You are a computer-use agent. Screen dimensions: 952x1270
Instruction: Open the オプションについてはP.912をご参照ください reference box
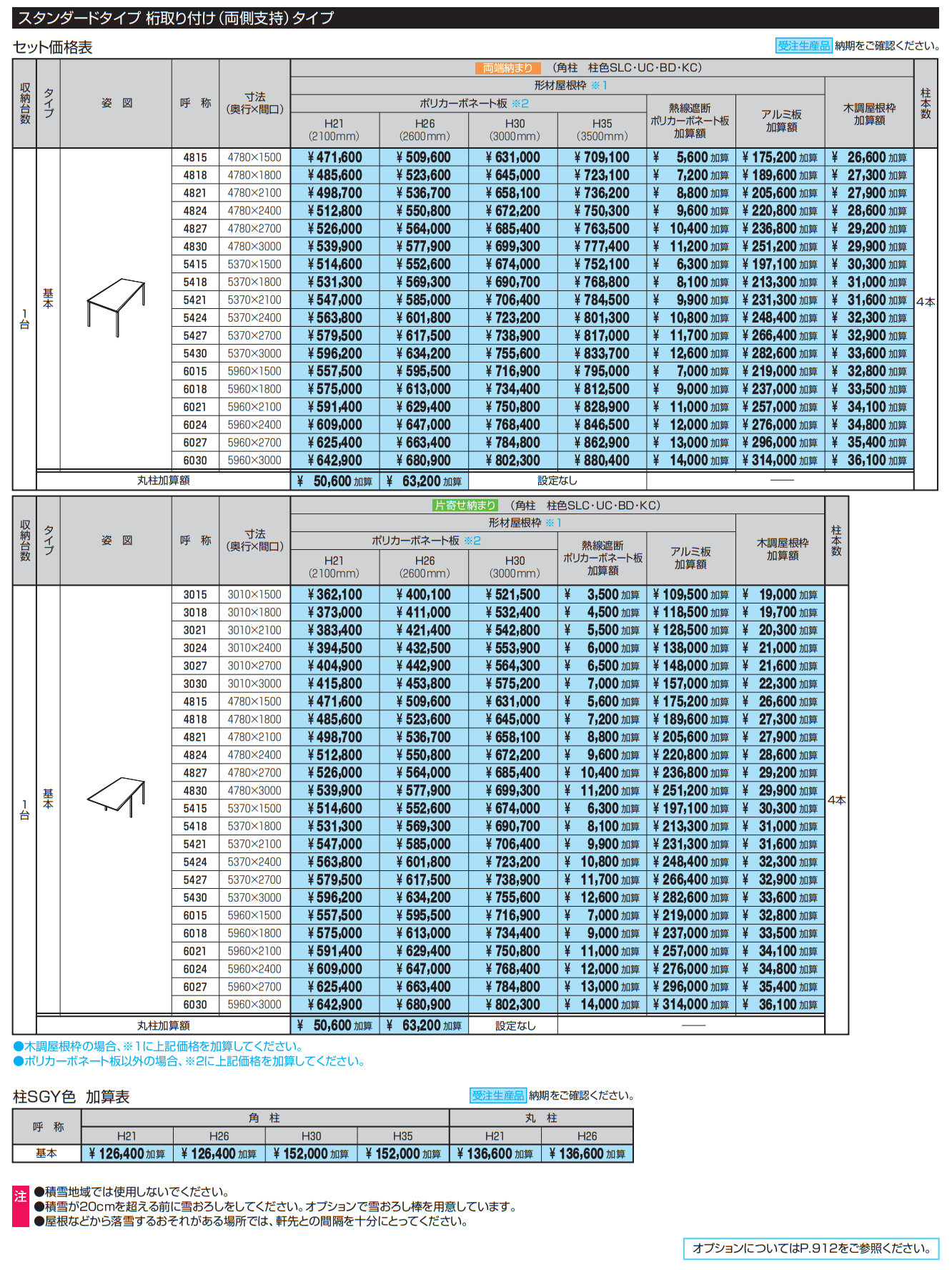pos(810,1249)
